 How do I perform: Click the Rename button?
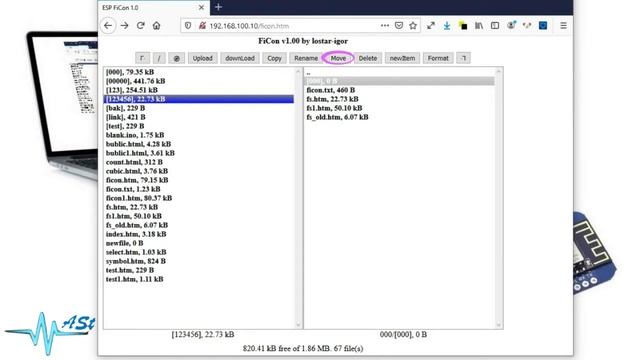[306, 58]
